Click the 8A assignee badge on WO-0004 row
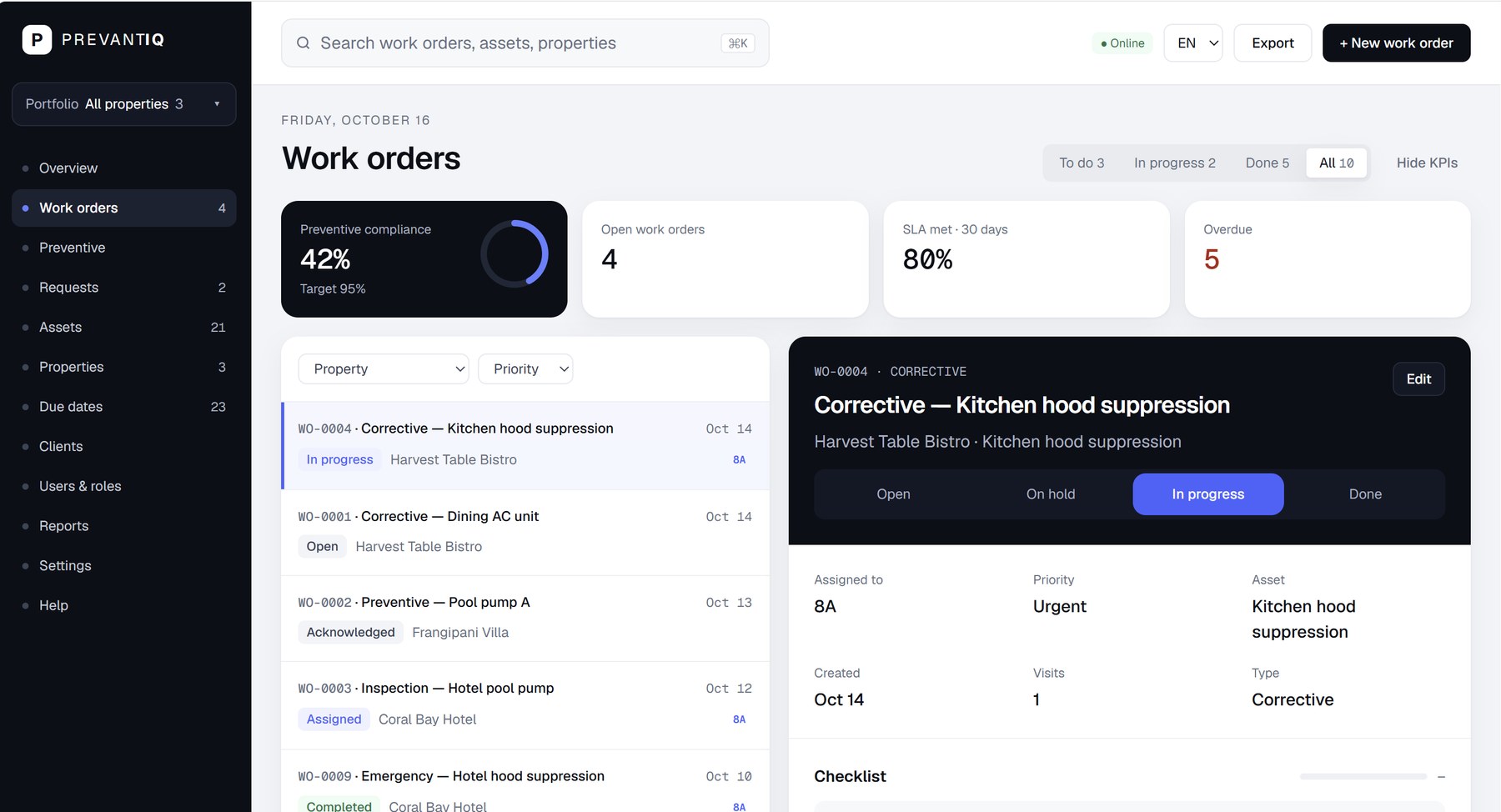 point(739,459)
